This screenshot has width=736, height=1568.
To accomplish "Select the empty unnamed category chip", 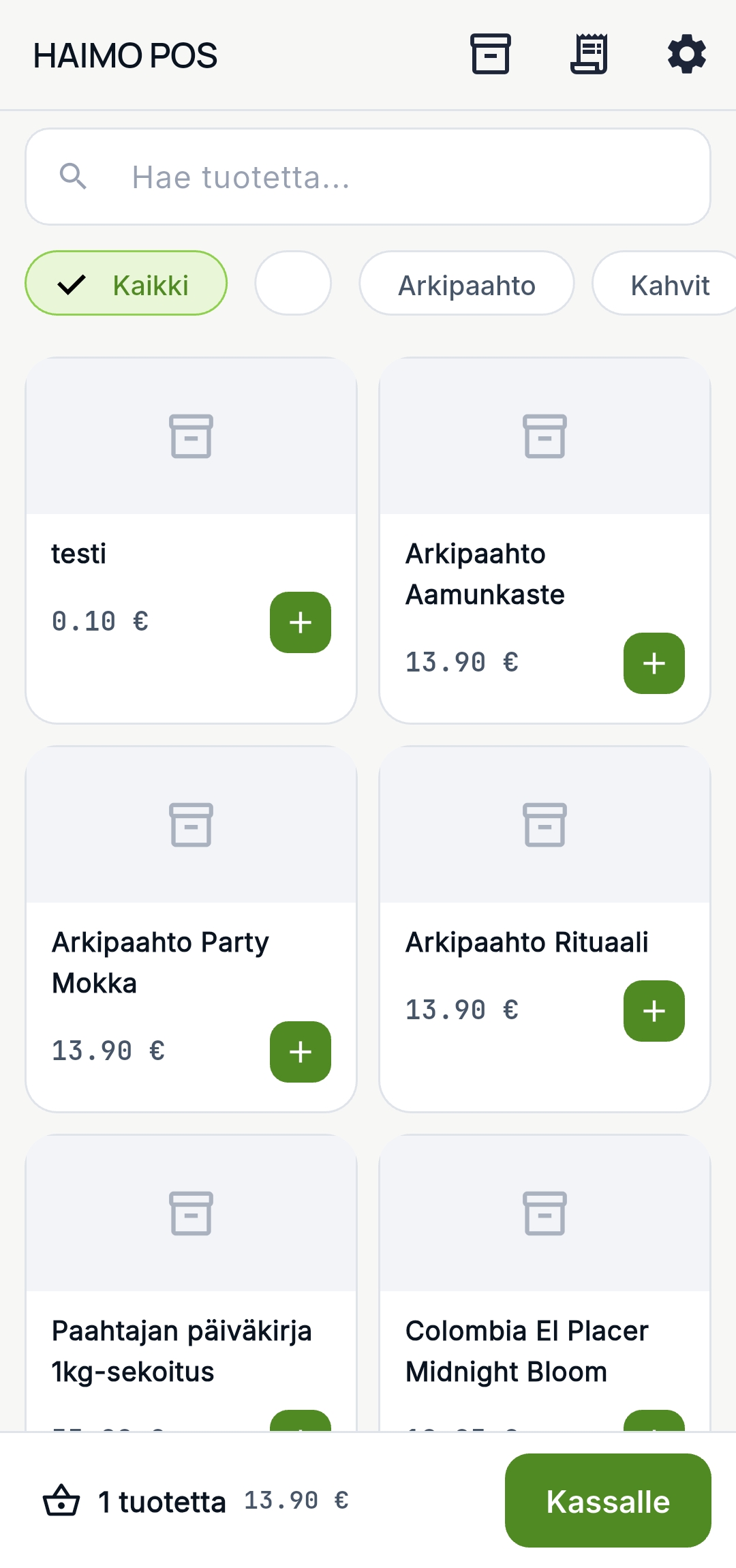I will tap(293, 283).
